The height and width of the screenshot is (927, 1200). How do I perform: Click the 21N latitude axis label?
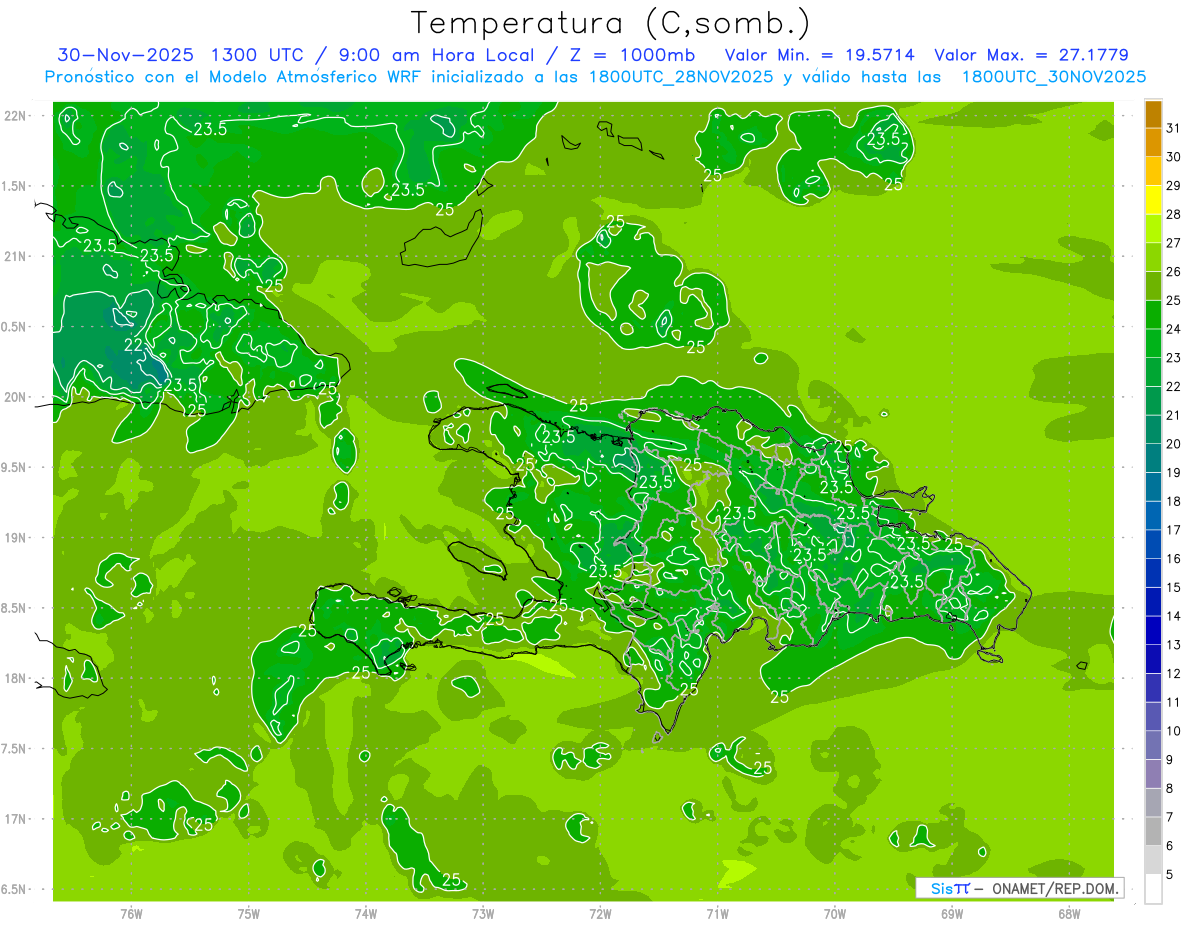[15, 257]
